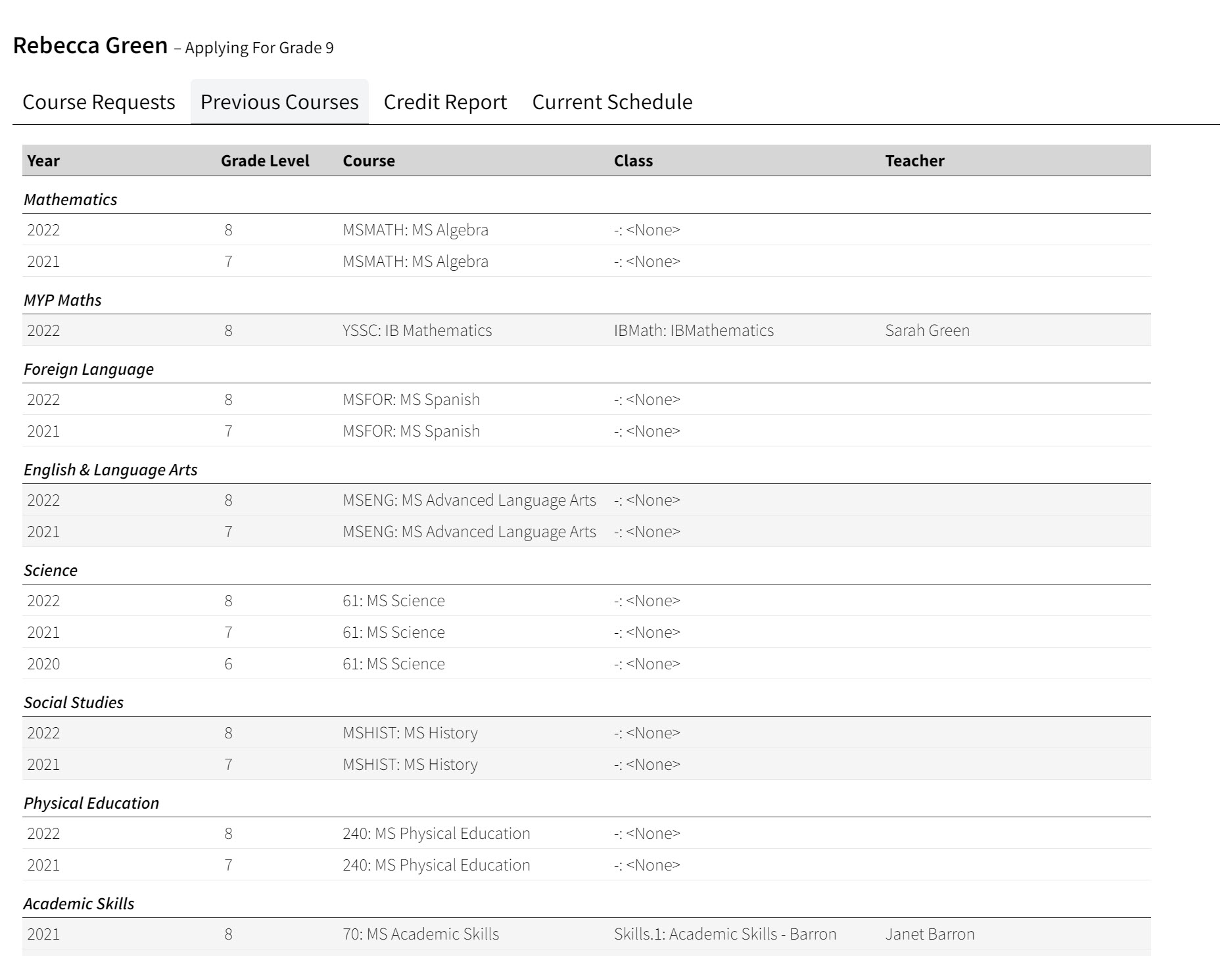This screenshot has width=1232, height=956.
Task: Expand the Science section heading
Action: [51, 570]
